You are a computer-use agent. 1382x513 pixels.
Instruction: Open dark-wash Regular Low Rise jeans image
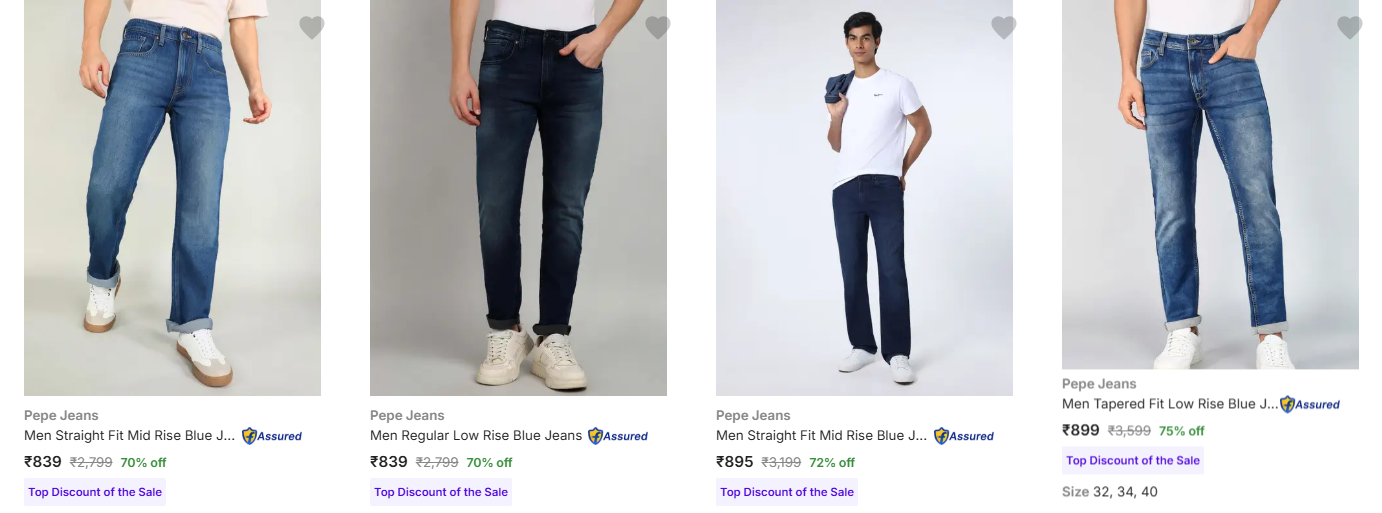[518, 200]
